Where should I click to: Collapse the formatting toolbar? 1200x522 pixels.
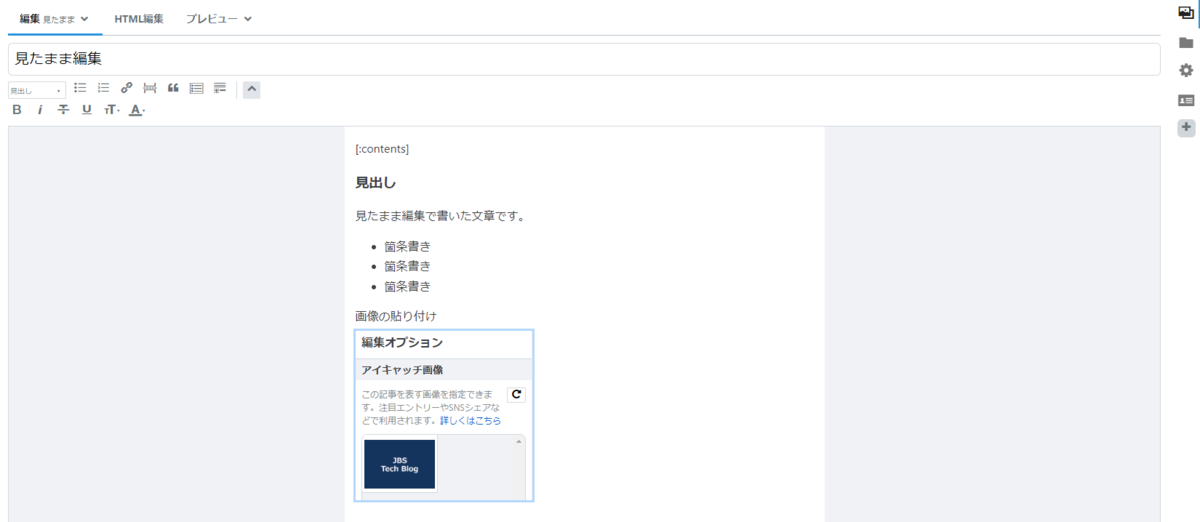pyautogui.click(x=252, y=89)
